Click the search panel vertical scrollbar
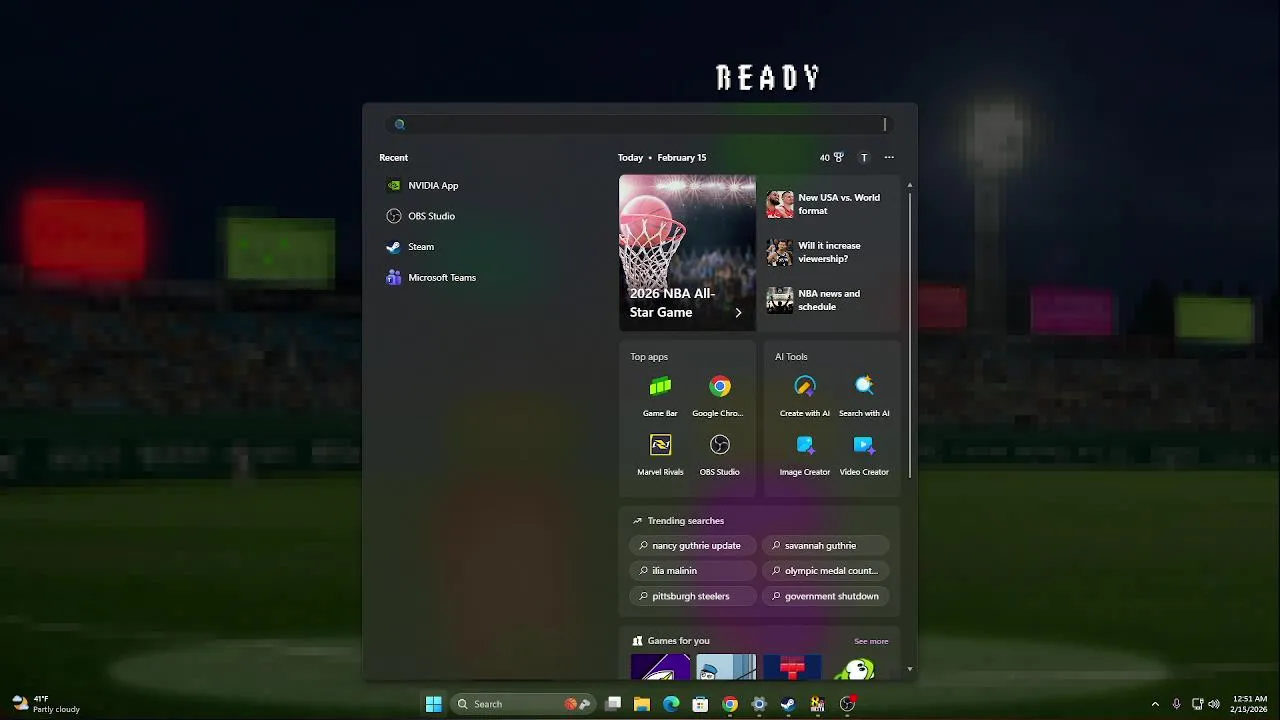 tap(909, 335)
